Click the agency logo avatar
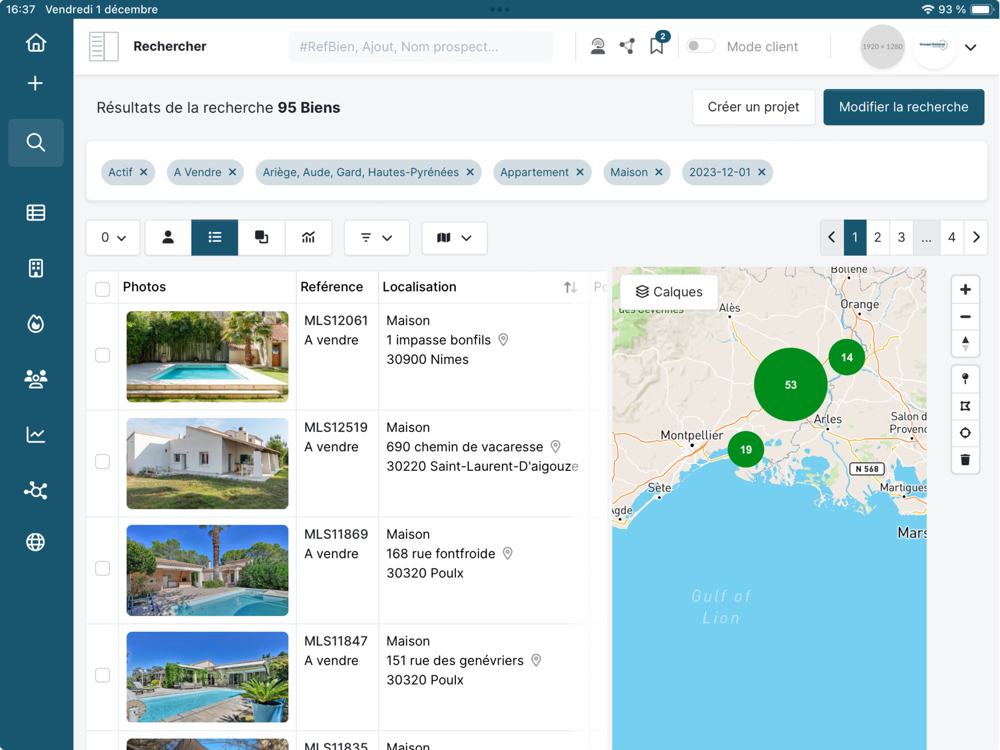The width and height of the screenshot is (1000, 750). pyautogui.click(x=934, y=45)
